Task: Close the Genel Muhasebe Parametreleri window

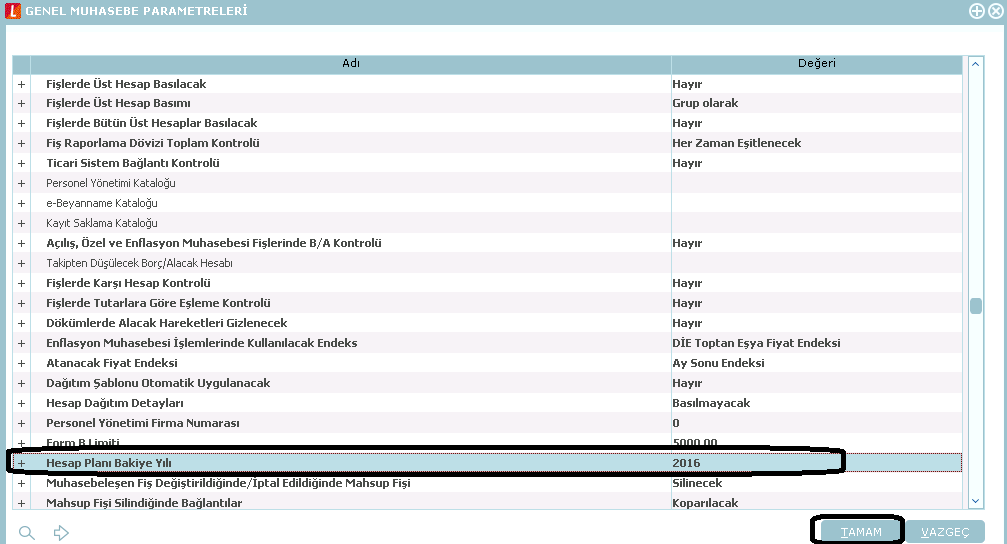Action: coord(995,11)
